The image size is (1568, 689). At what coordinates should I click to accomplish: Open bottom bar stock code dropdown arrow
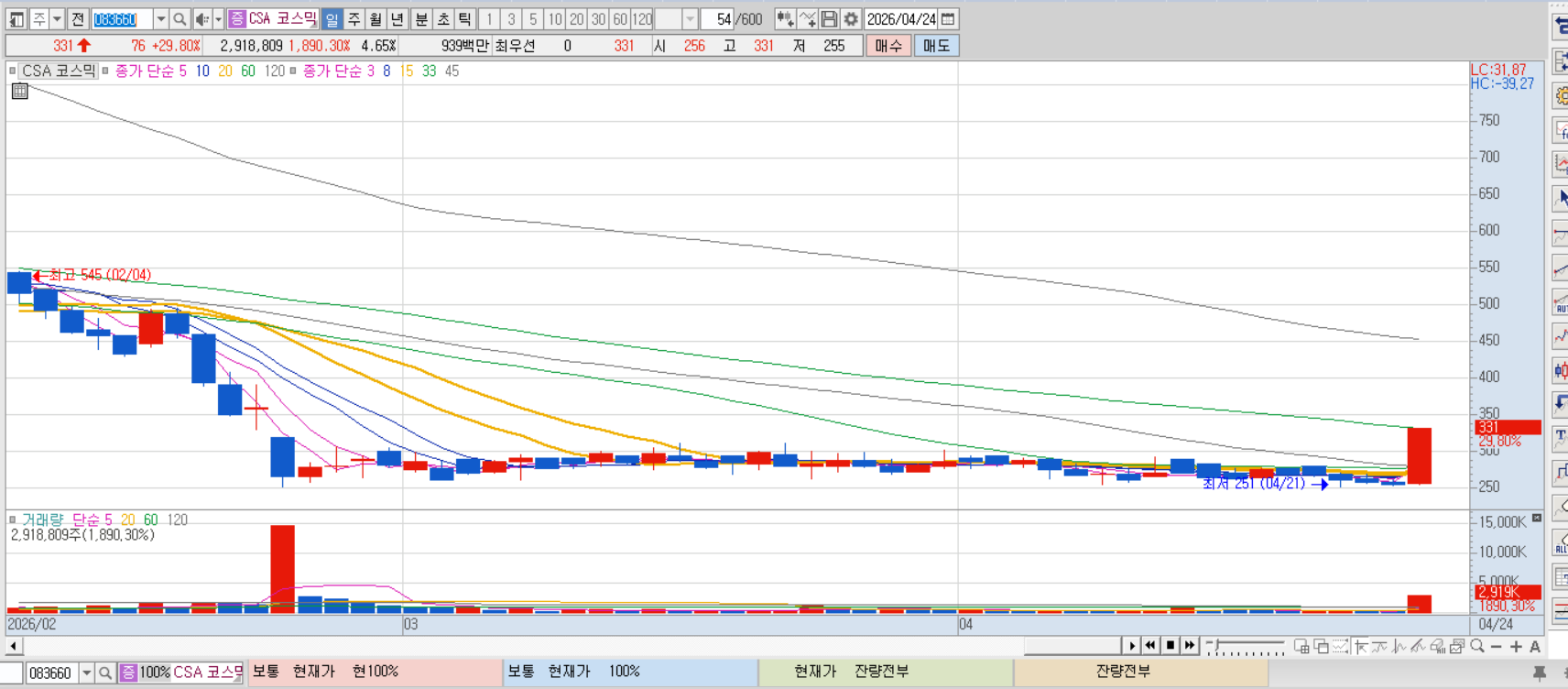point(86,673)
